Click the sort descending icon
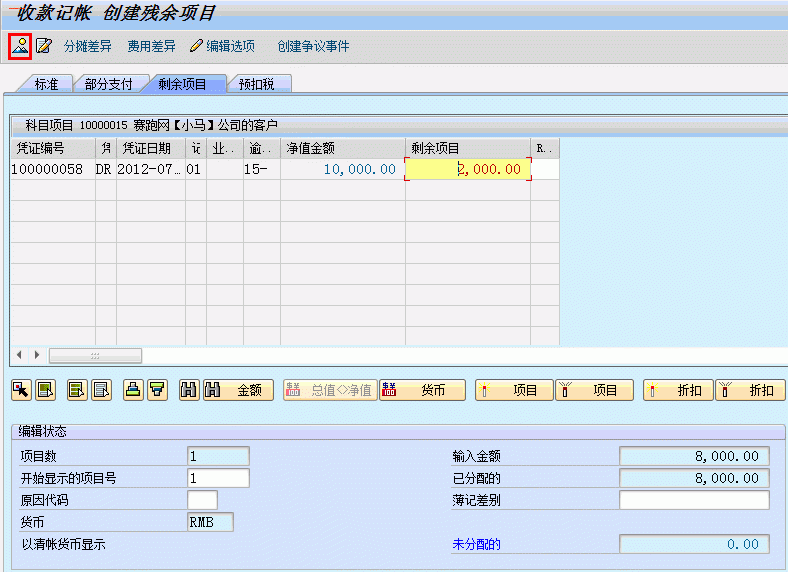 157,390
